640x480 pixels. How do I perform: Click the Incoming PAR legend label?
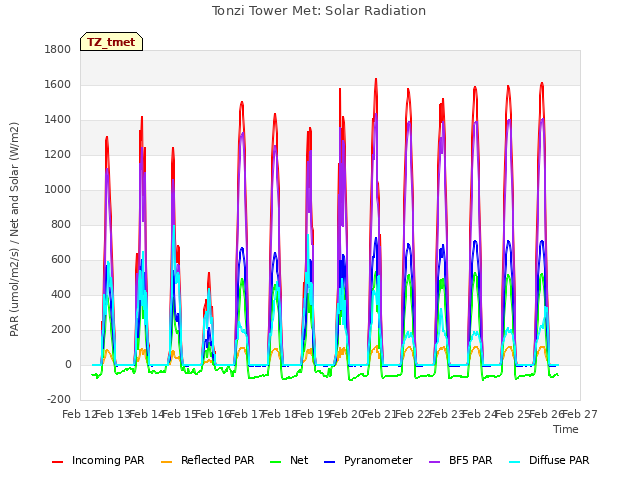point(108,460)
